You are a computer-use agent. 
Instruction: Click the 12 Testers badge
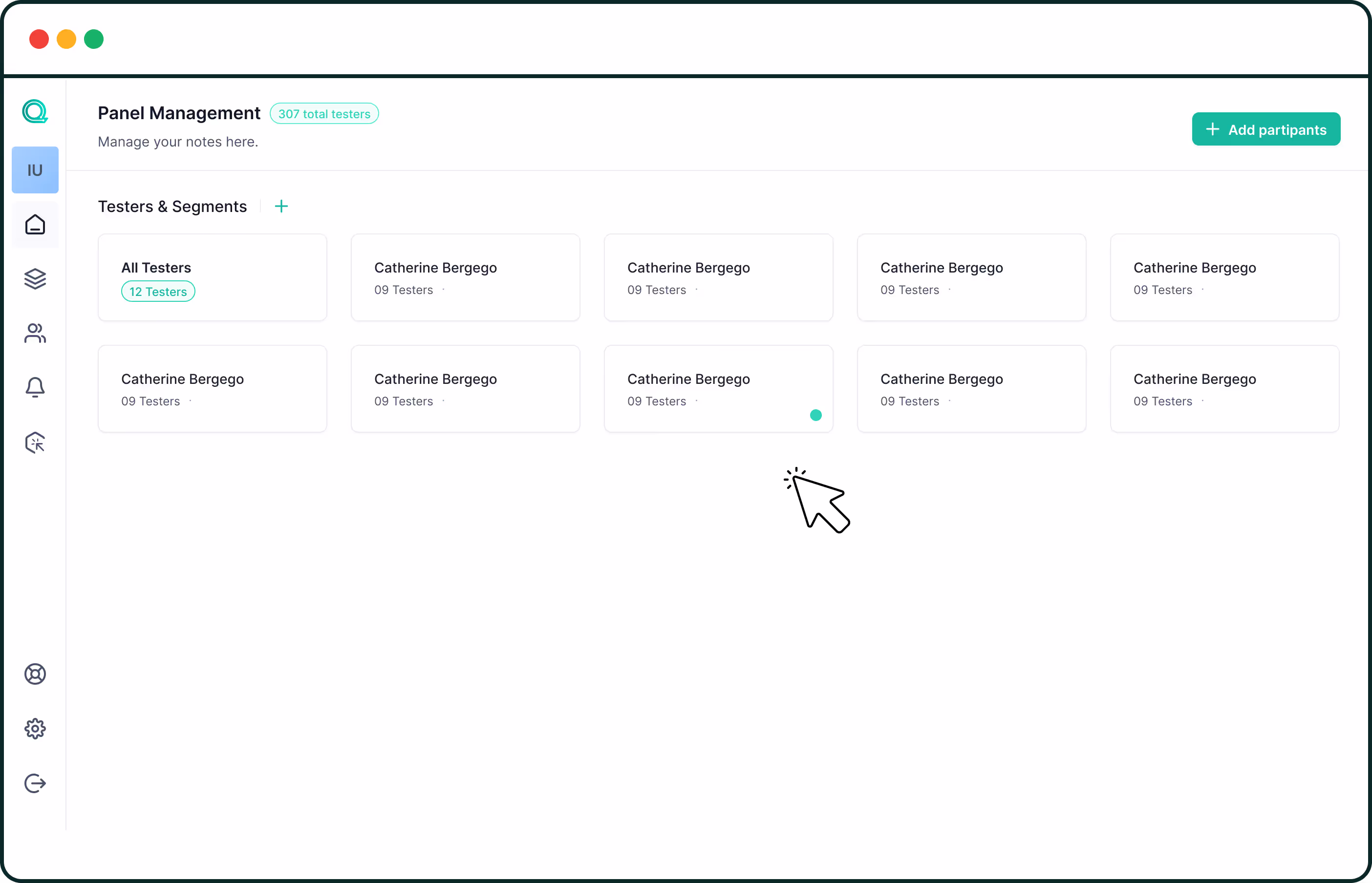click(x=158, y=292)
